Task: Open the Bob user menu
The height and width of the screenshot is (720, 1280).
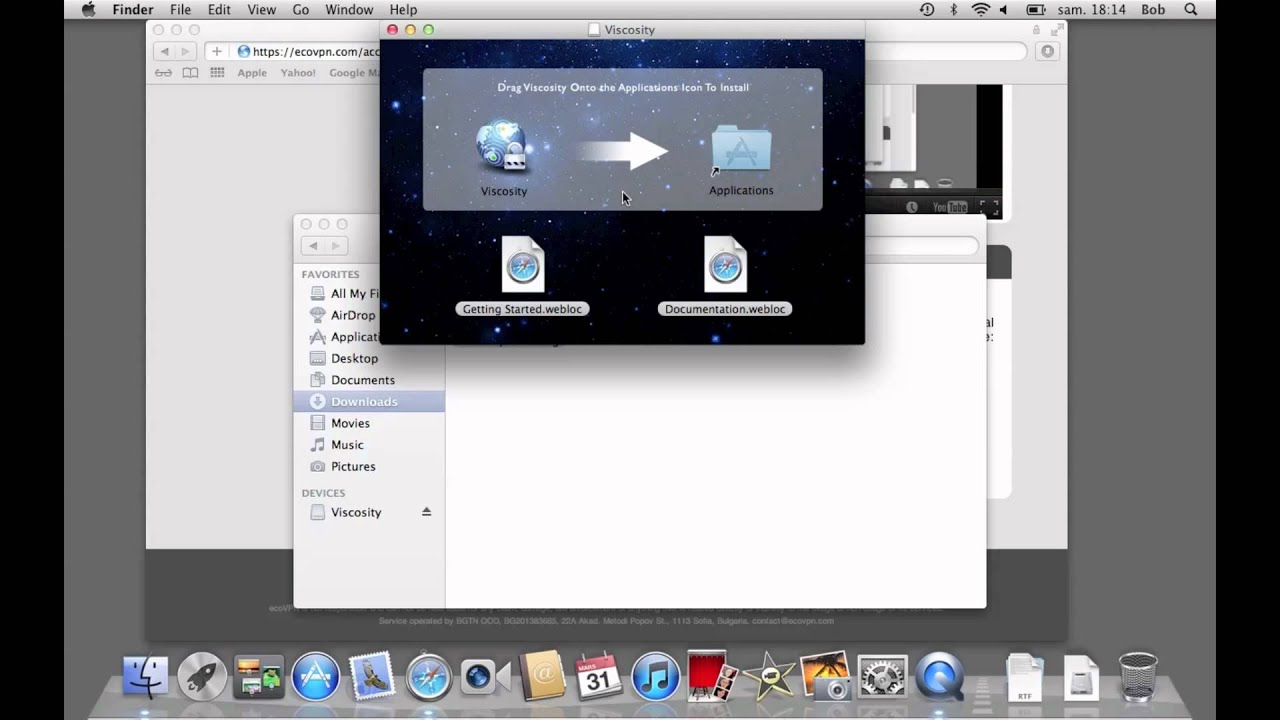Action: (1153, 10)
